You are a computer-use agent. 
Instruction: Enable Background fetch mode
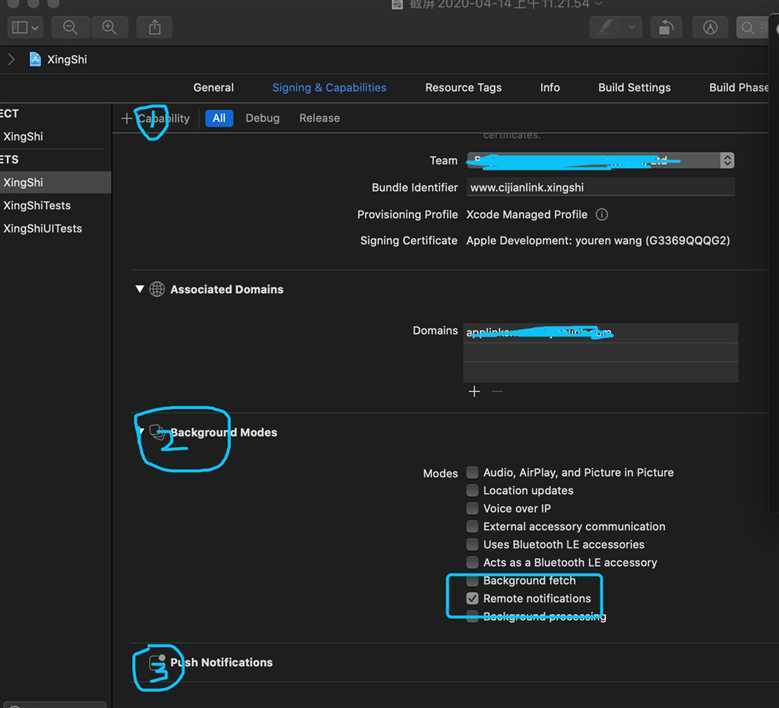tap(472, 580)
